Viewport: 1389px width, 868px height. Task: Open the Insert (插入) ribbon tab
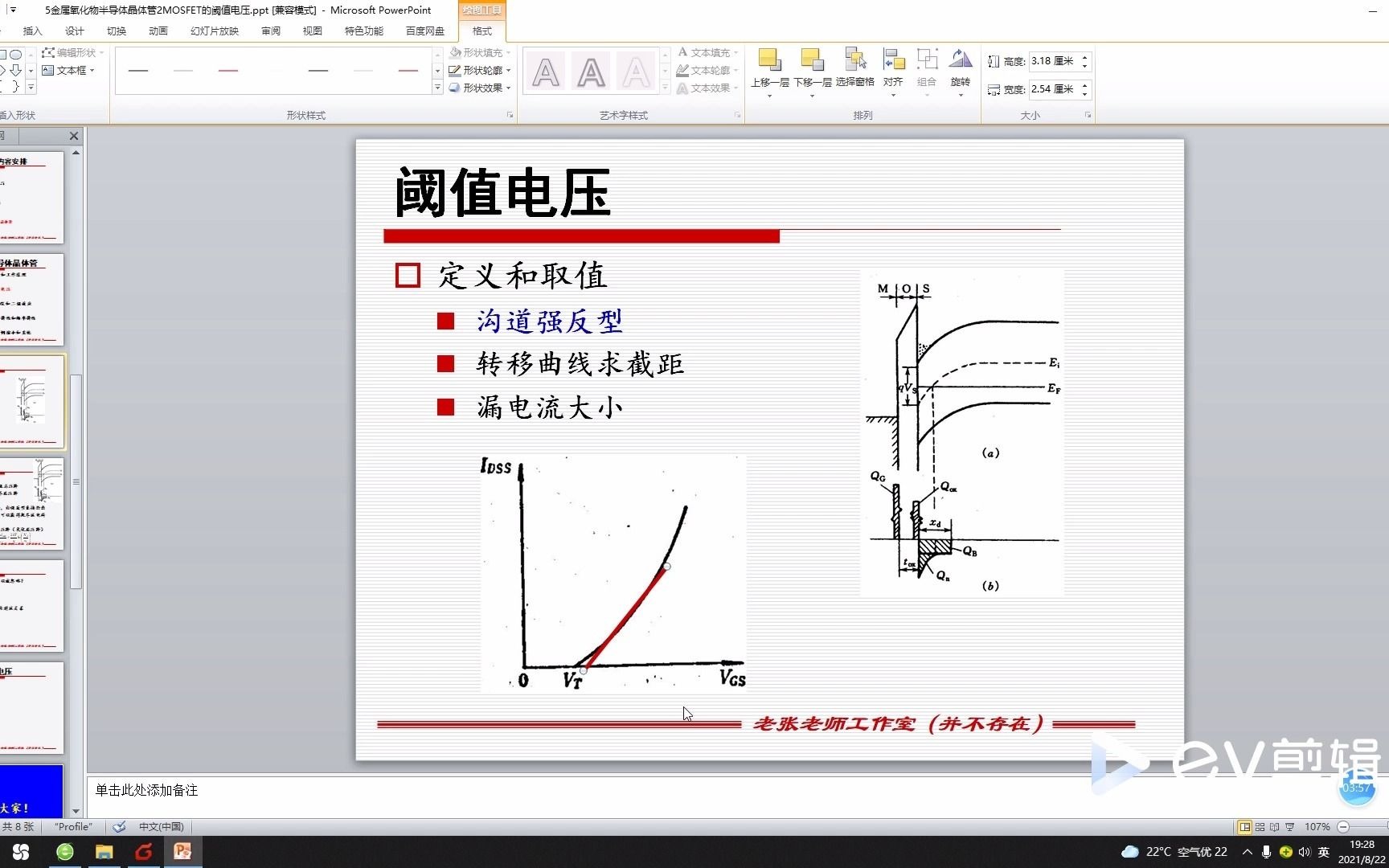[33, 31]
